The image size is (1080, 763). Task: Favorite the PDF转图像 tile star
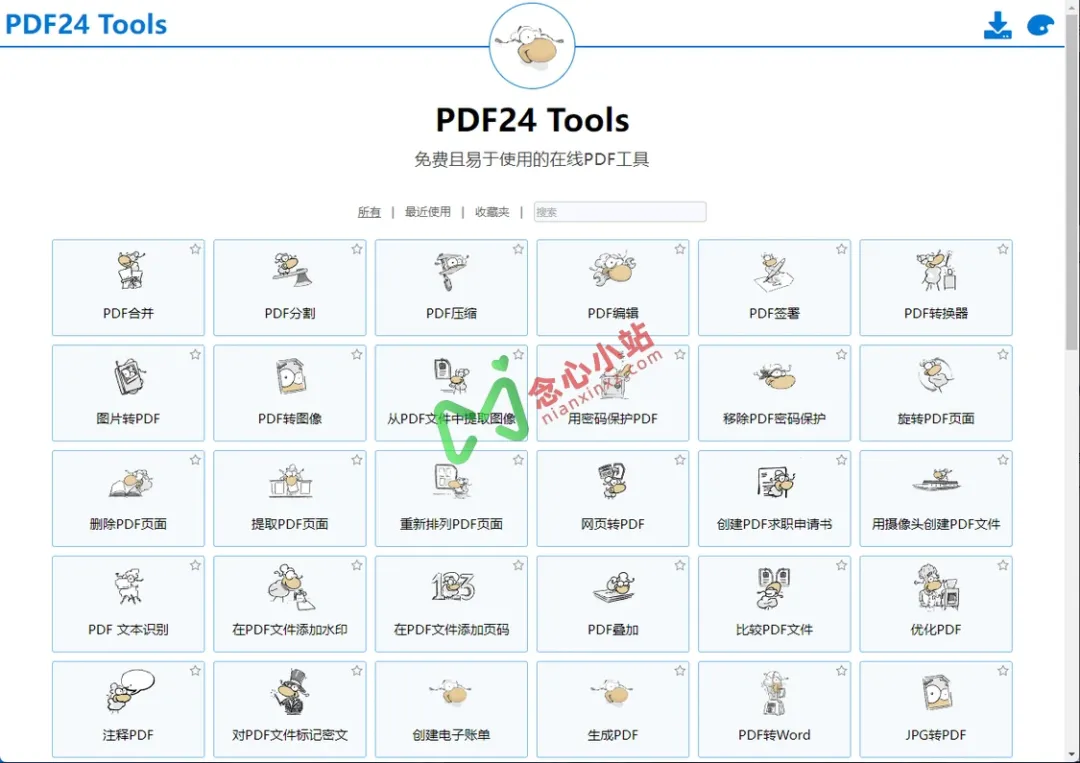357,355
